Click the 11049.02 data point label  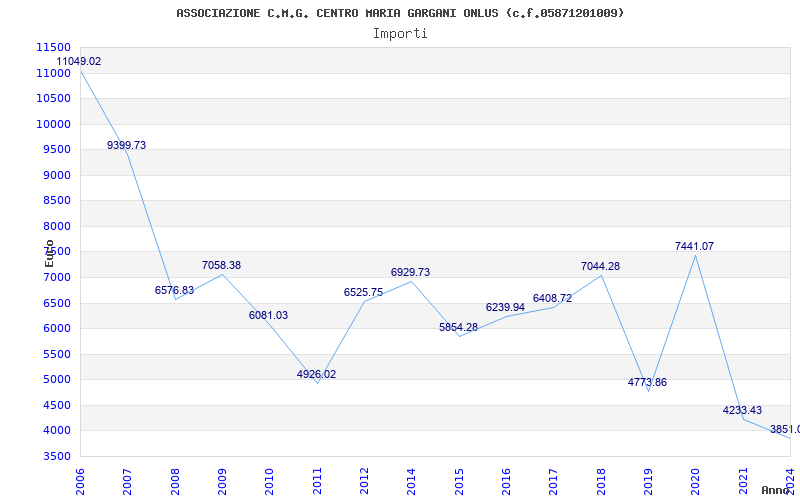click(x=79, y=61)
